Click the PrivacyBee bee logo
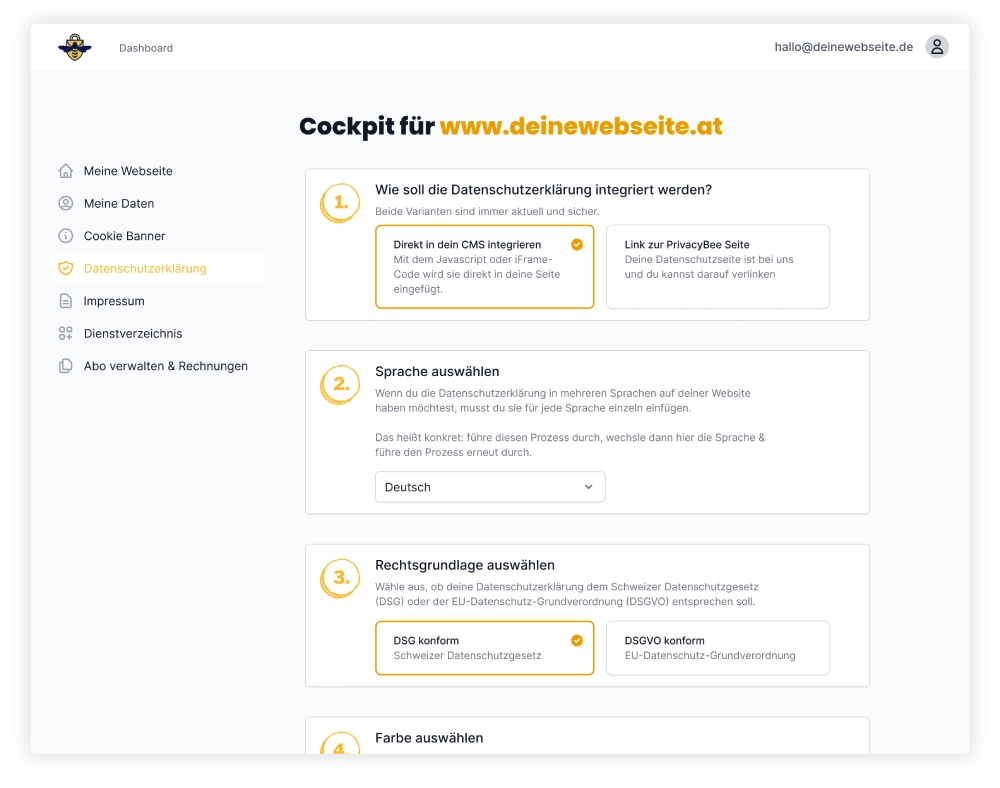Viewport: 1000px width, 788px height. pyautogui.click(x=74, y=47)
